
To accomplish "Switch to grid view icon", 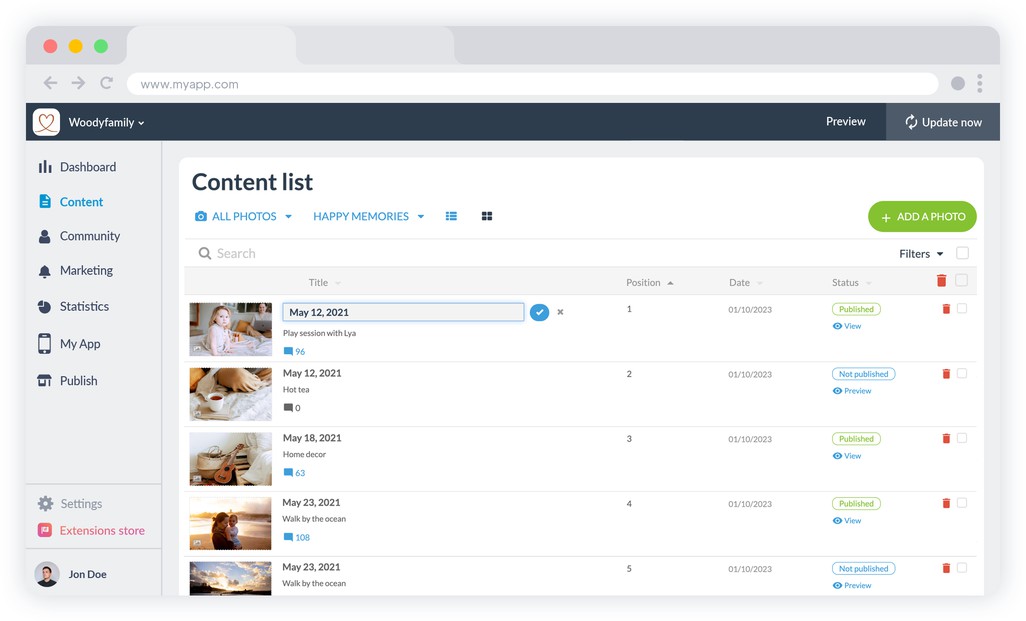I will coord(487,216).
